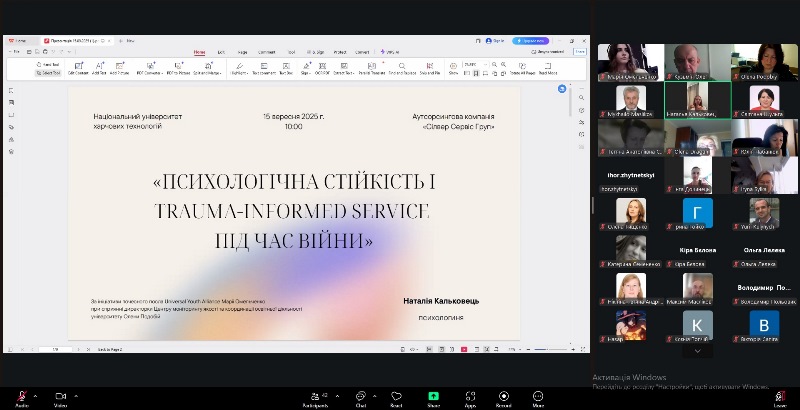Click the Record icon
Screen dimensions: 800x410
click(x=503, y=397)
